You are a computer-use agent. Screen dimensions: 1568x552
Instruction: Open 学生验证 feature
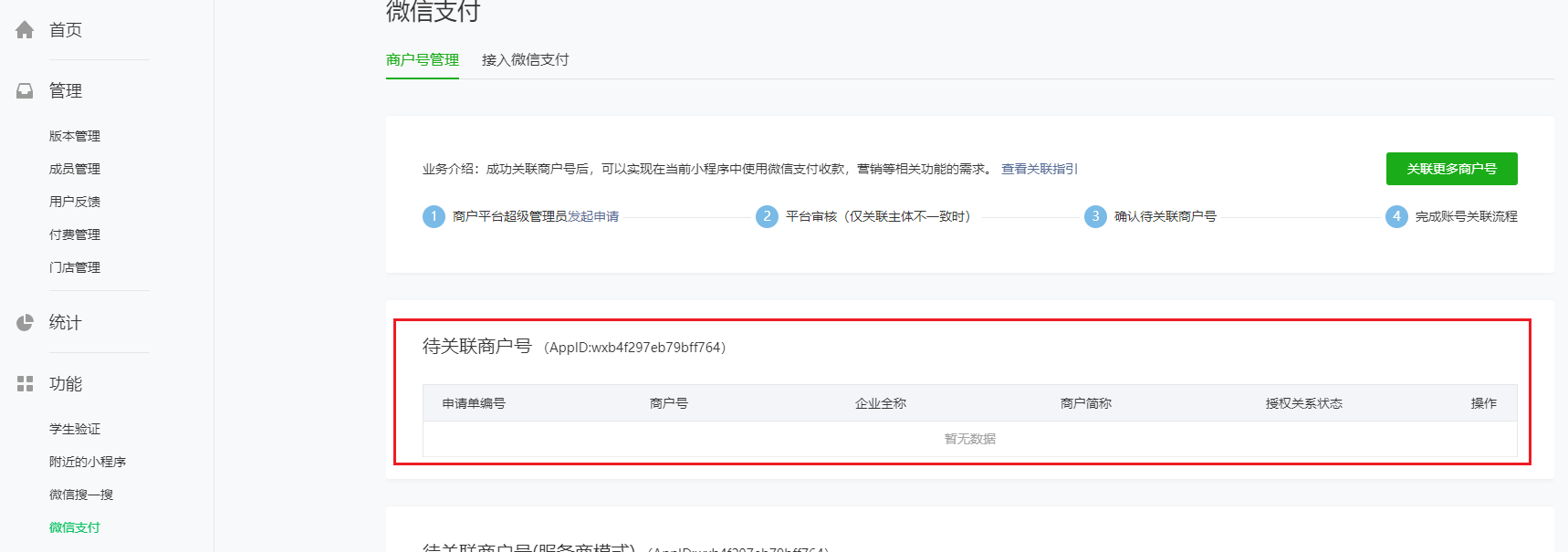[x=75, y=429]
